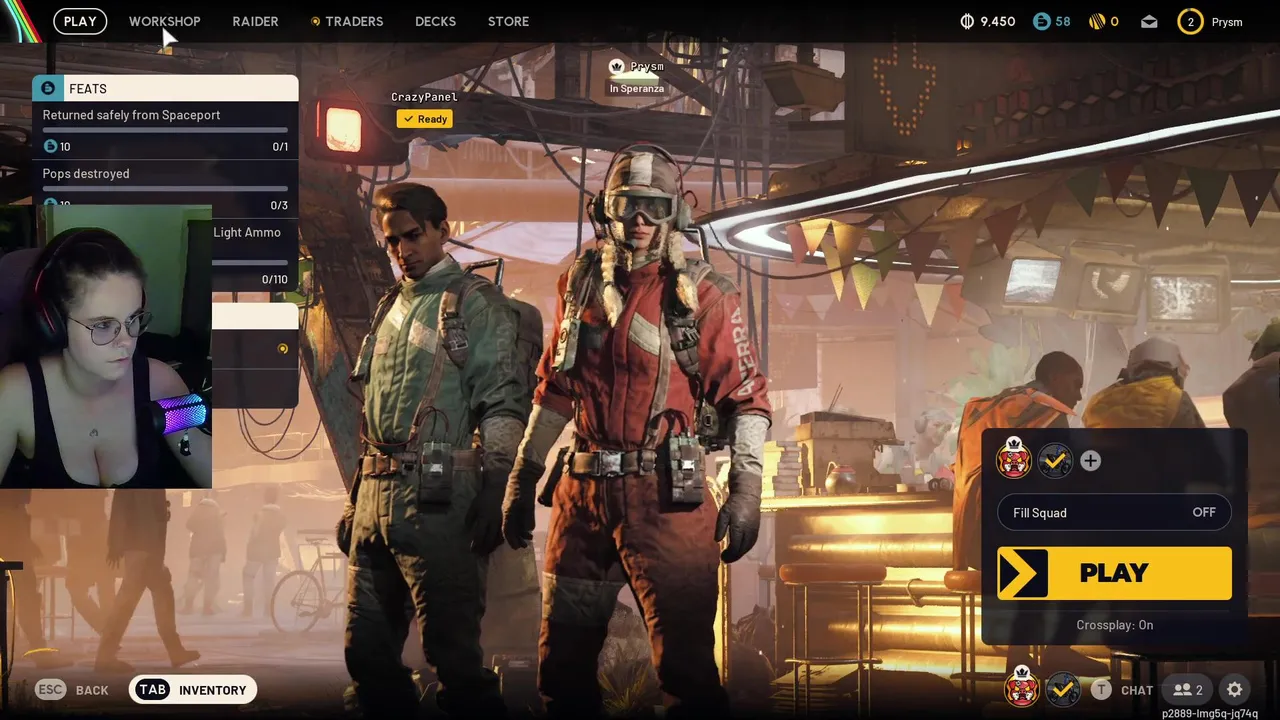
Task: Select 'Returned safely from Spaceport' feat
Action: (165, 130)
